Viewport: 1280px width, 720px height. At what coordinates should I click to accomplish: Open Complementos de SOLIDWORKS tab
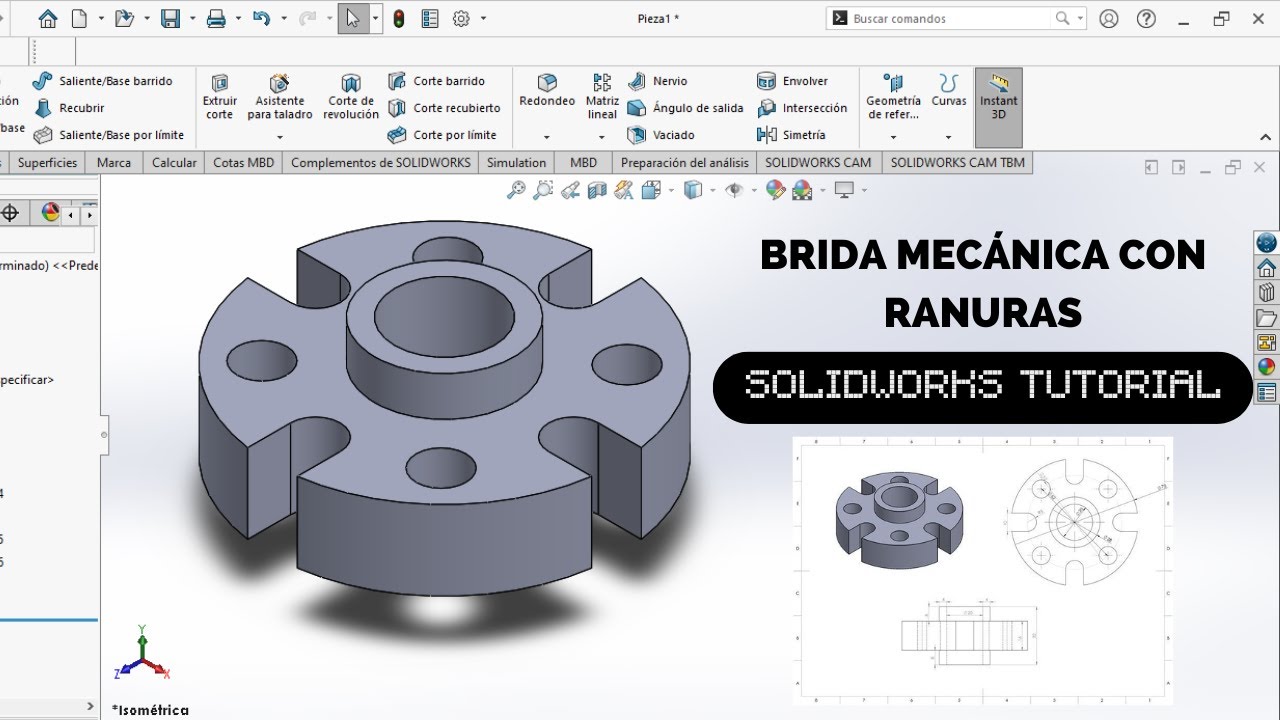(x=381, y=162)
